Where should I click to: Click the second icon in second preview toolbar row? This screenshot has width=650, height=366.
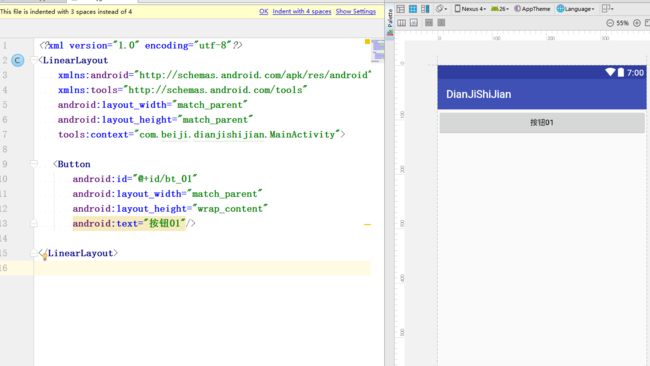point(414,23)
